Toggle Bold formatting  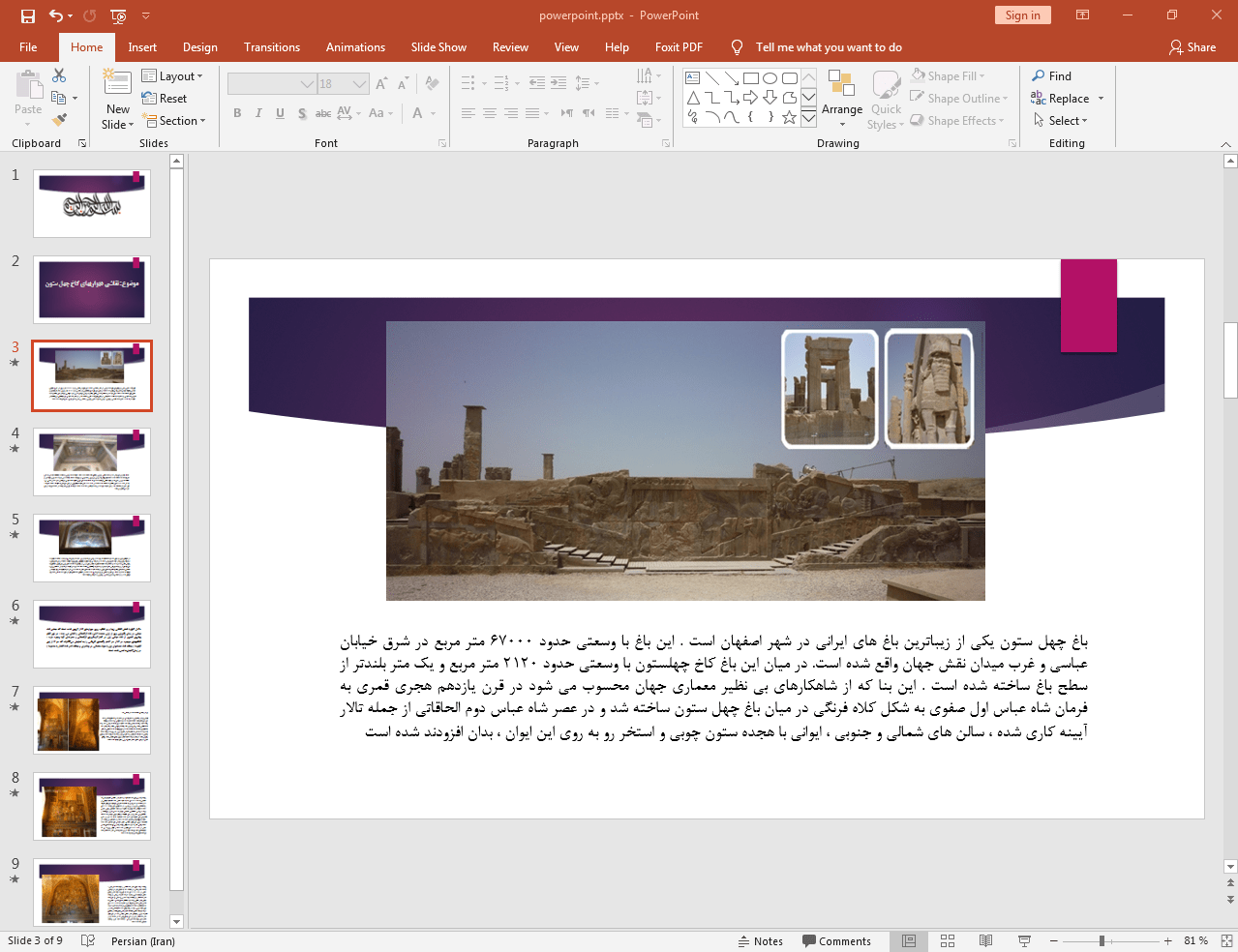pyautogui.click(x=237, y=113)
